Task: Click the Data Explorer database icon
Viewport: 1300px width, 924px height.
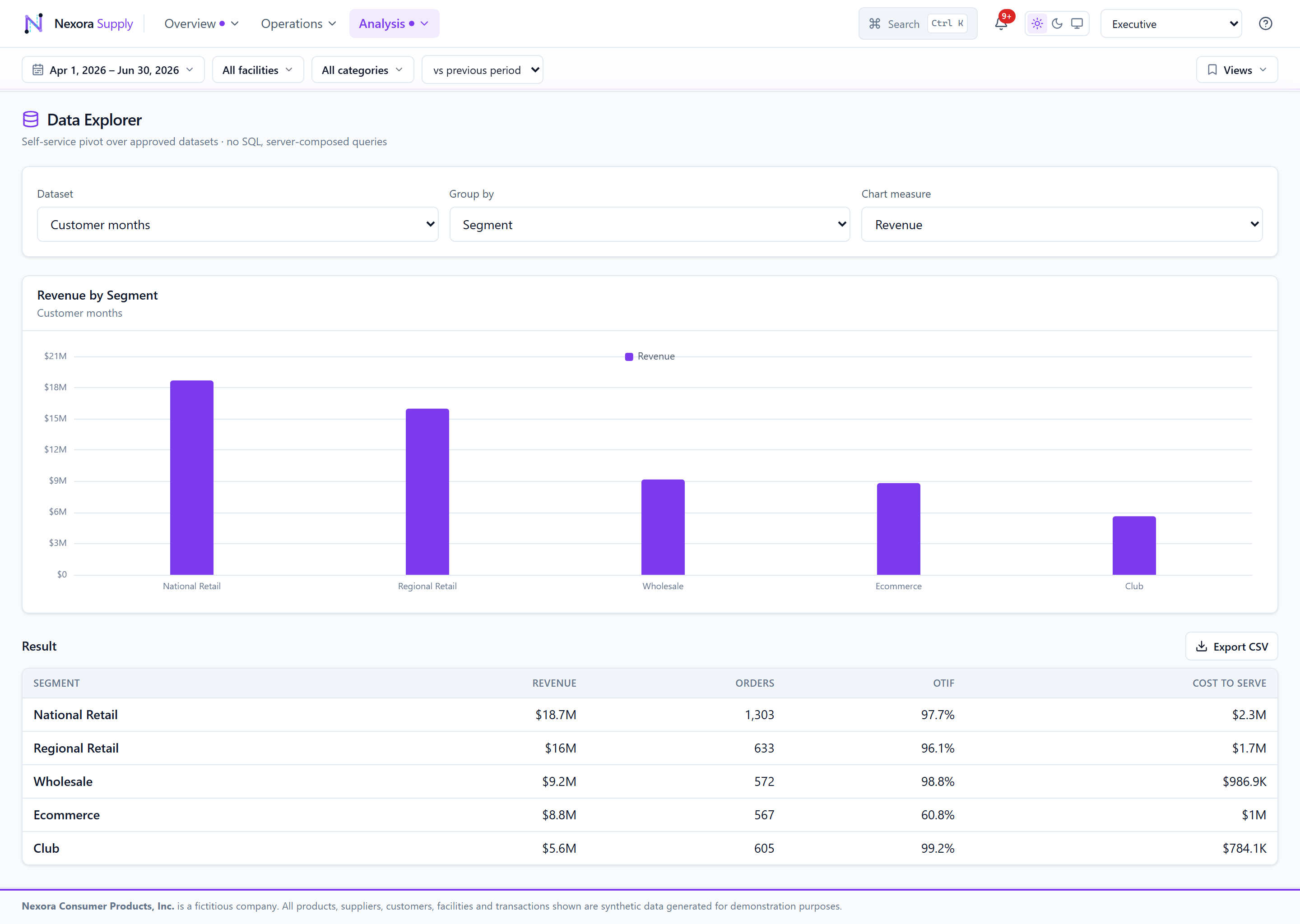Action: 31,120
